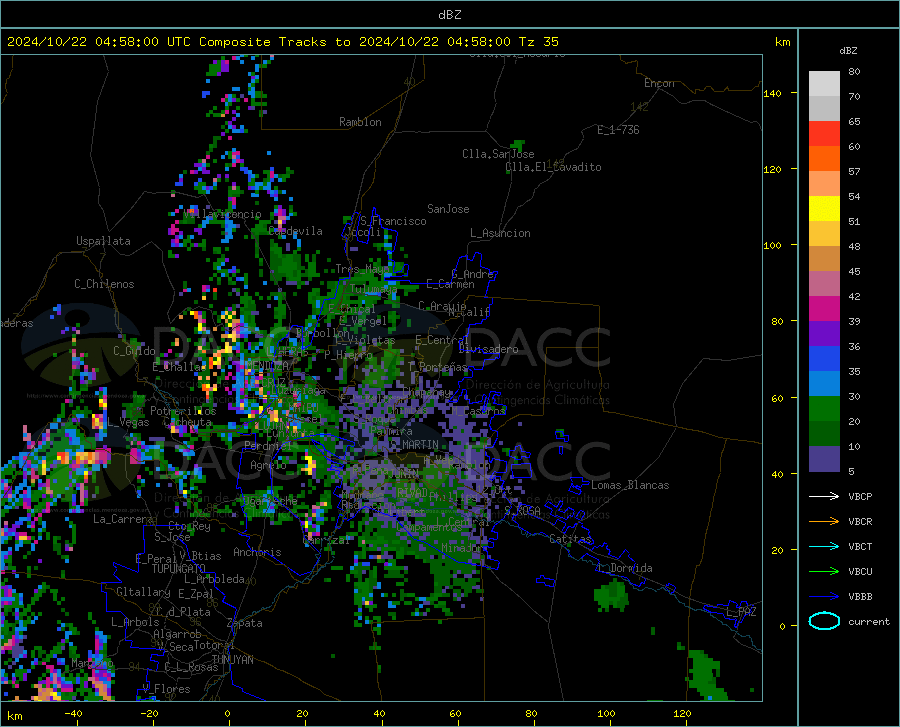Click the Divisadero map label
Image resolution: width=900 pixels, height=727 pixels.
tap(488, 349)
